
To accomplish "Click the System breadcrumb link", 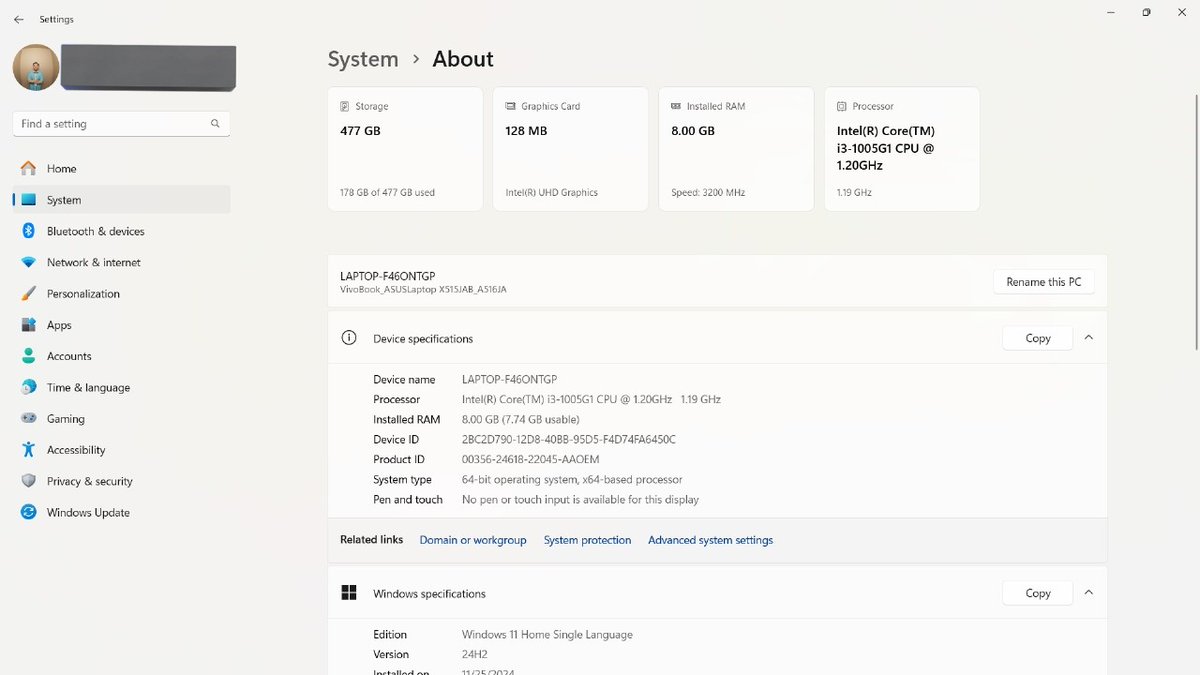I will (363, 59).
